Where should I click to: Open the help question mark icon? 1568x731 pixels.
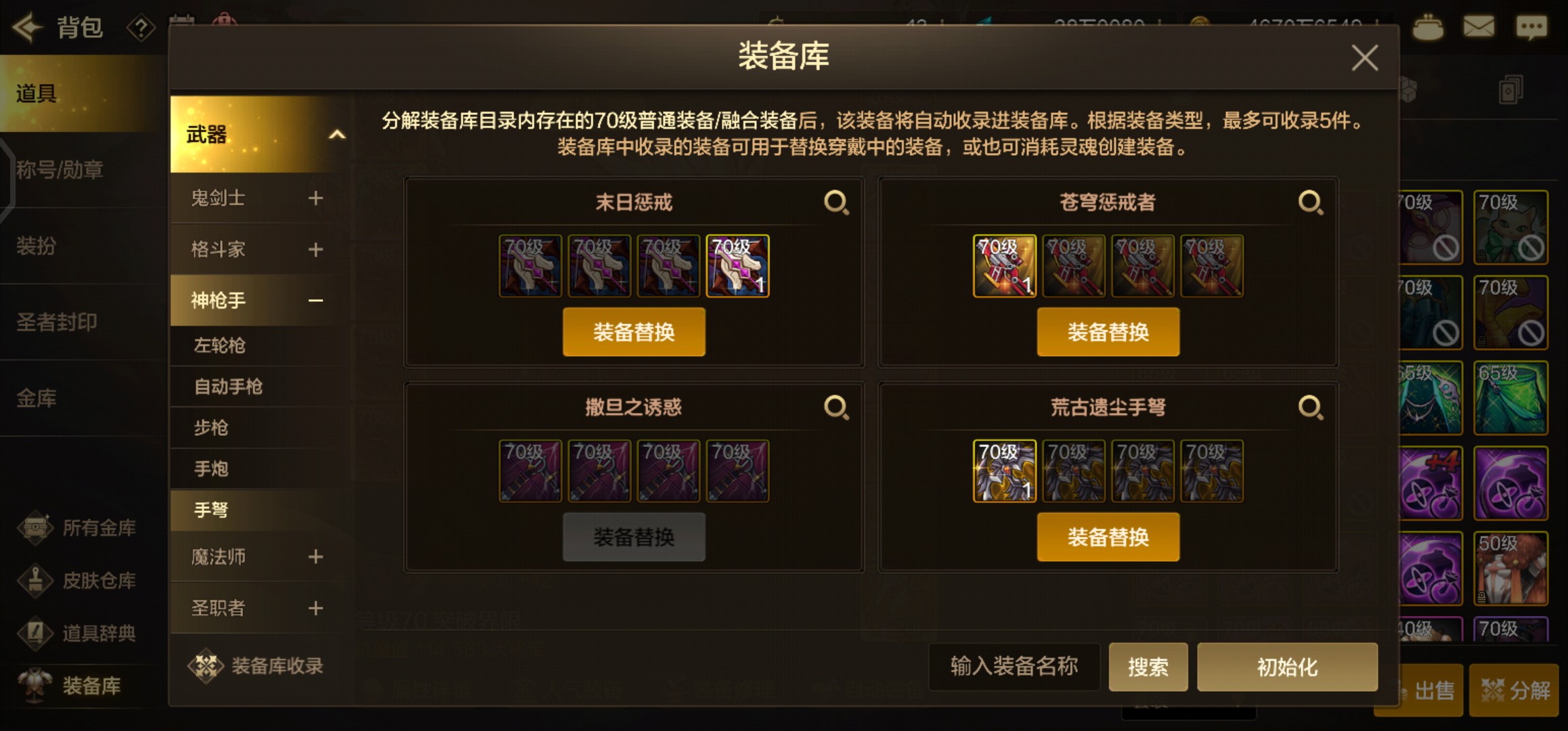141,28
